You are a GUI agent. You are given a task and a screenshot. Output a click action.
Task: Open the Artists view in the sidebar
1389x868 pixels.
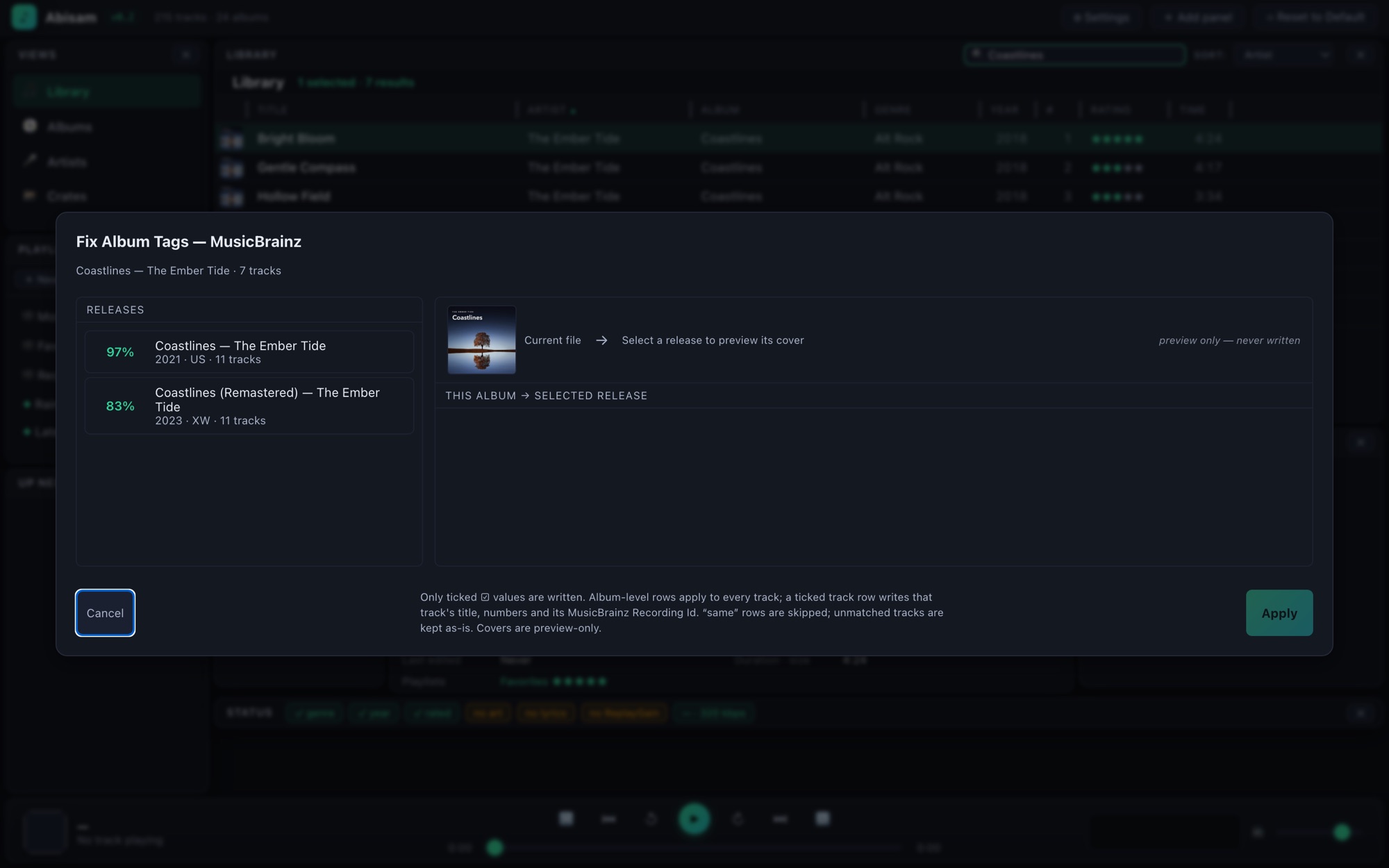pos(106,161)
